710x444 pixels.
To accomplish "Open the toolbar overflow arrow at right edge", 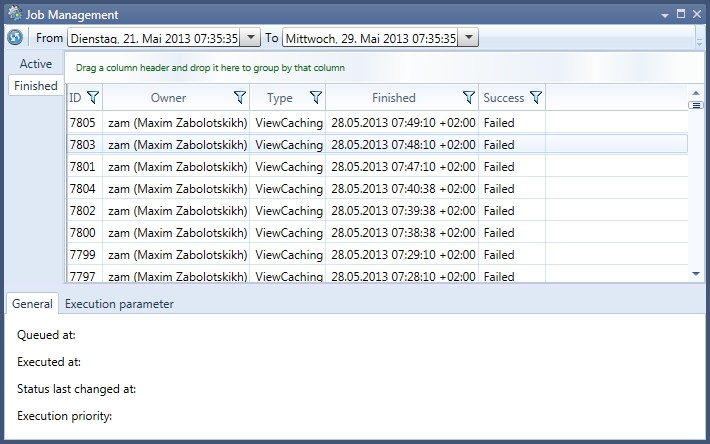I will pos(700,40).
